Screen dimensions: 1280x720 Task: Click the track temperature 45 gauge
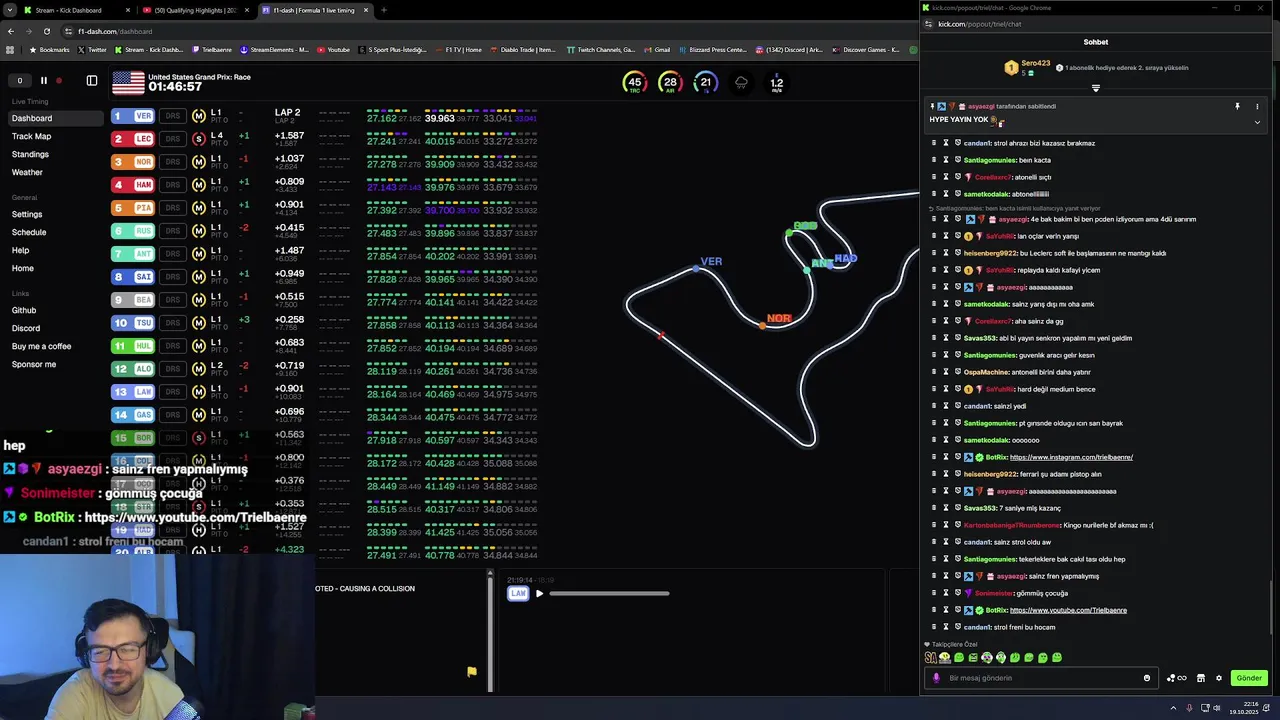[634, 83]
